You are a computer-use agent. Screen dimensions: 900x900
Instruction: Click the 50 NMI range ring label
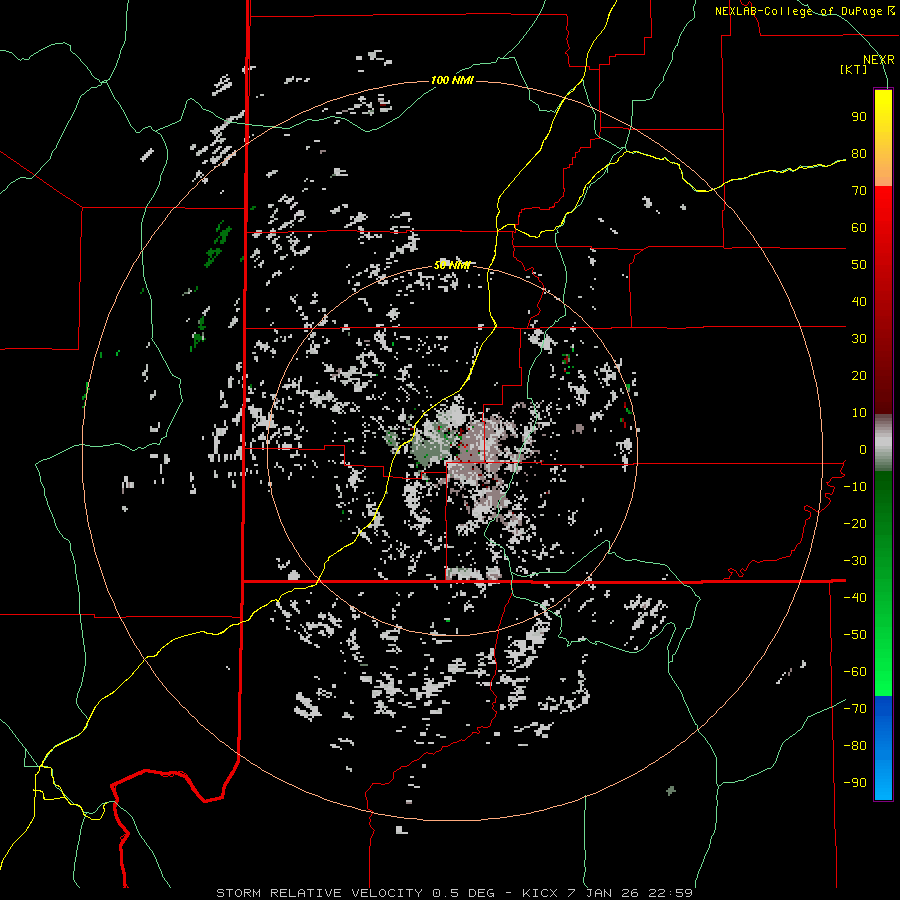[452, 265]
